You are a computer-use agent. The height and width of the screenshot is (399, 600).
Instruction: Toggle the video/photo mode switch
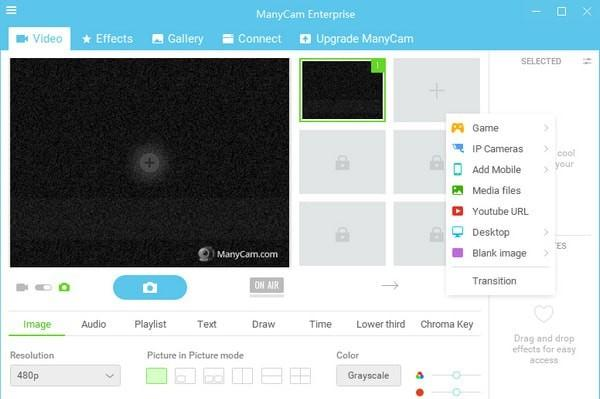coord(43,287)
